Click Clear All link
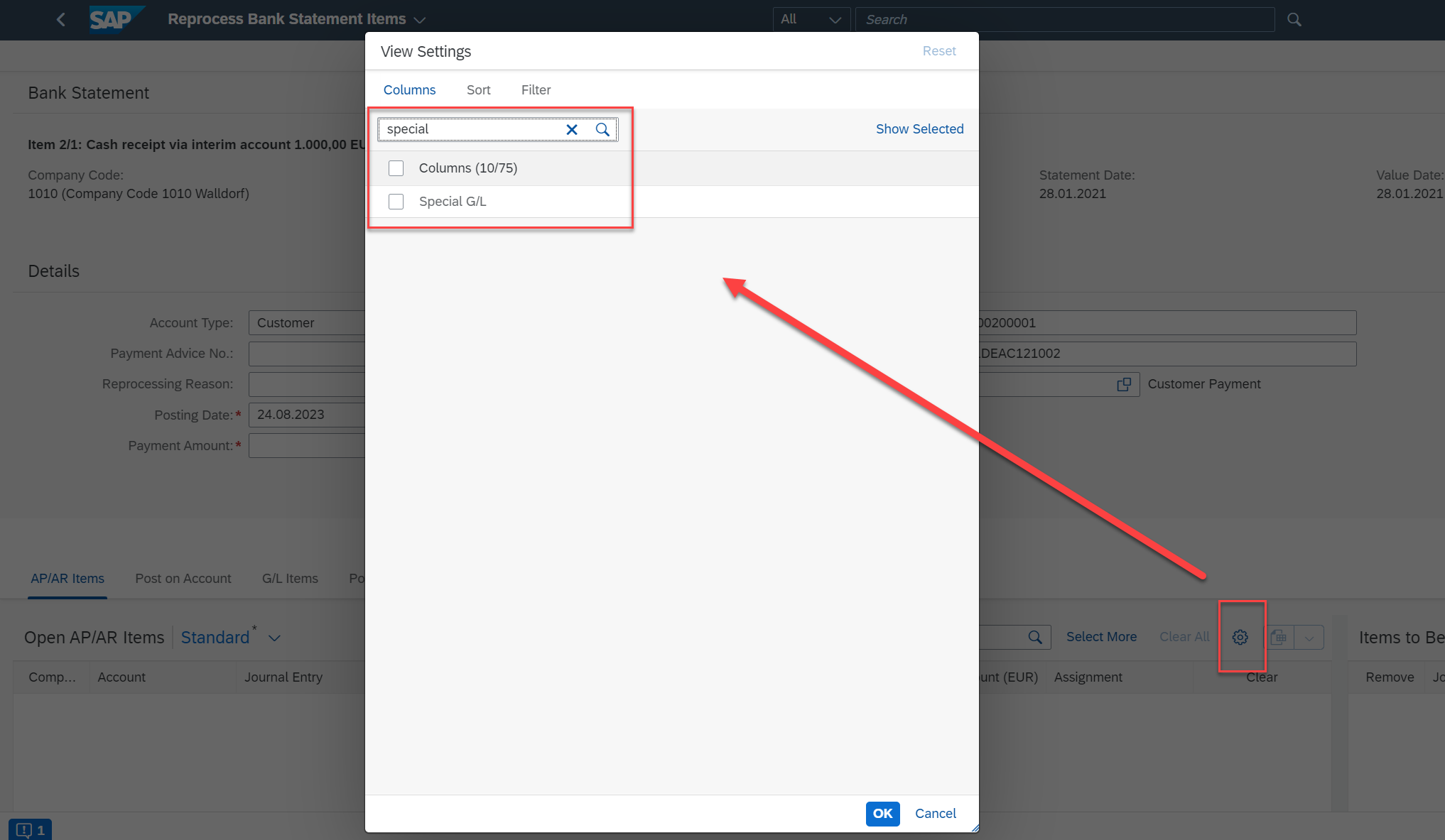The image size is (1445, 840). click(x=1184, y=637)
